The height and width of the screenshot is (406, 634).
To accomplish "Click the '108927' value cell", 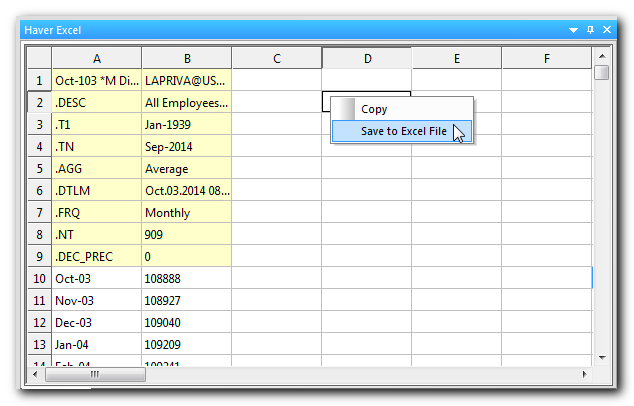I will (x=187, y=300).
